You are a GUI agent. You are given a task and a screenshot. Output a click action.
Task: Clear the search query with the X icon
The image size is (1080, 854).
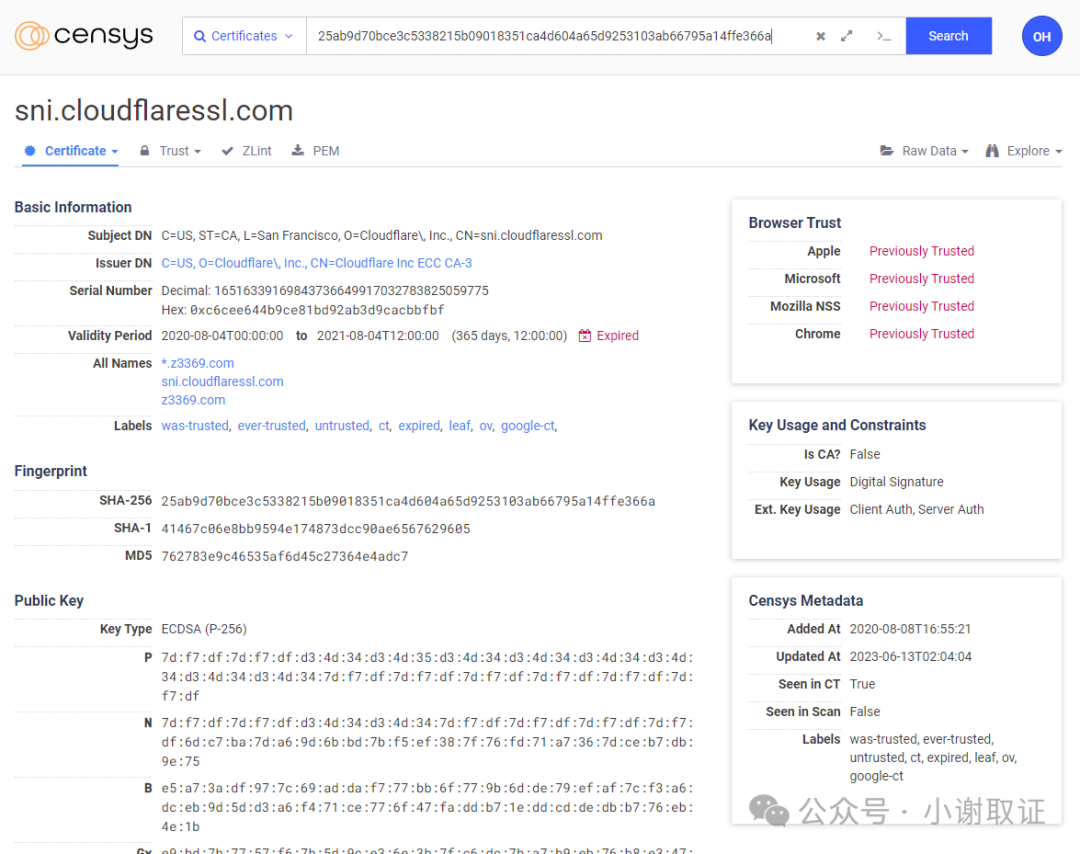(x=820, y=37)
